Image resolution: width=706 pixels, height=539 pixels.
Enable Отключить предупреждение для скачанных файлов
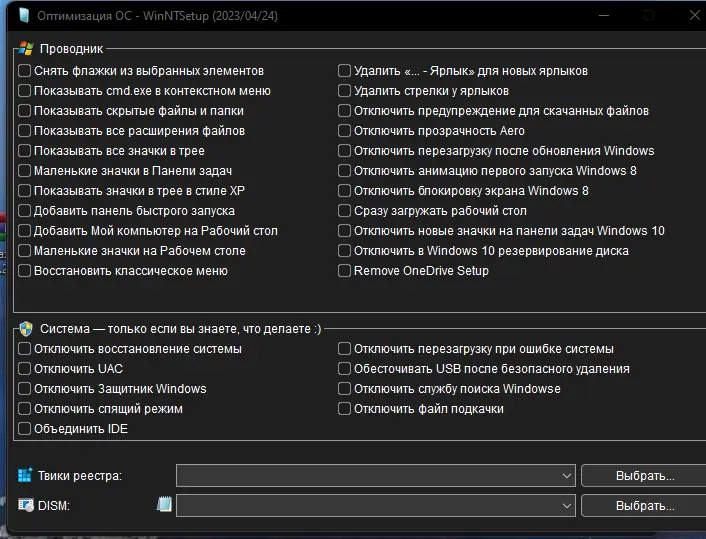click(x=344, y=111)
